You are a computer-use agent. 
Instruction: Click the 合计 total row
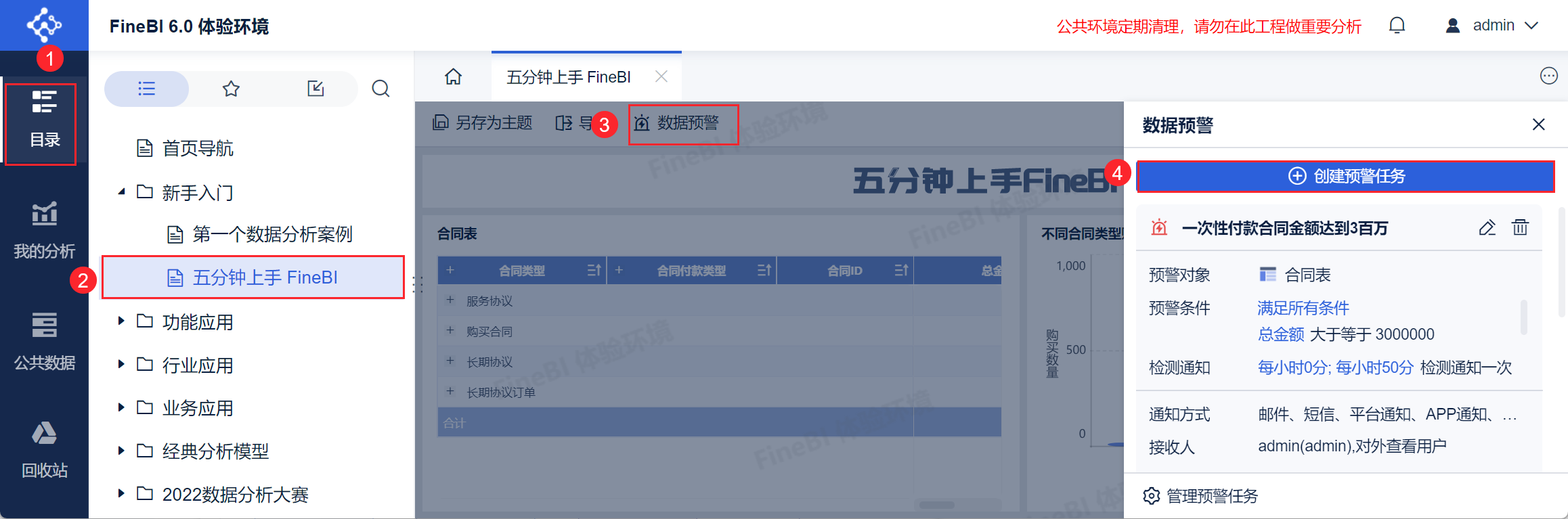(x=719, y=422)
